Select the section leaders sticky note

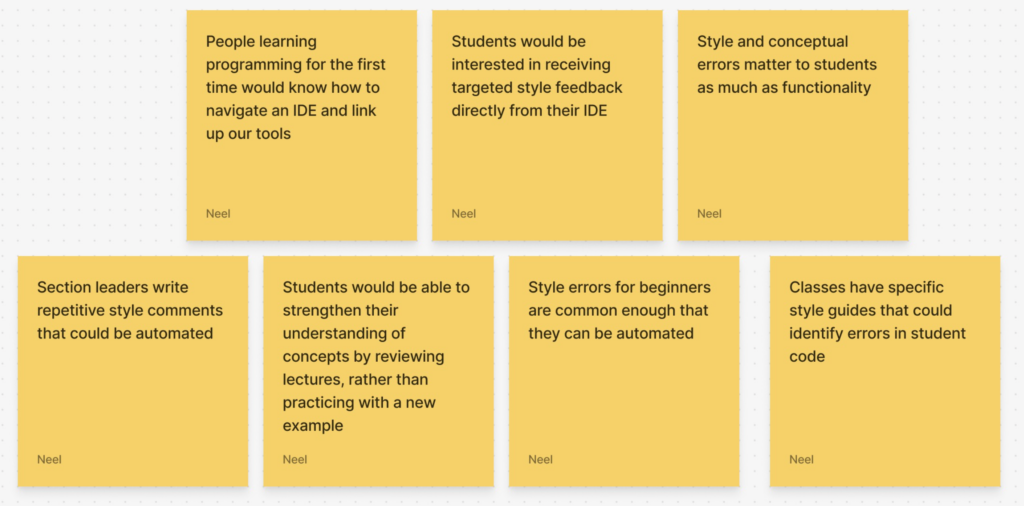tap(132, 371)
